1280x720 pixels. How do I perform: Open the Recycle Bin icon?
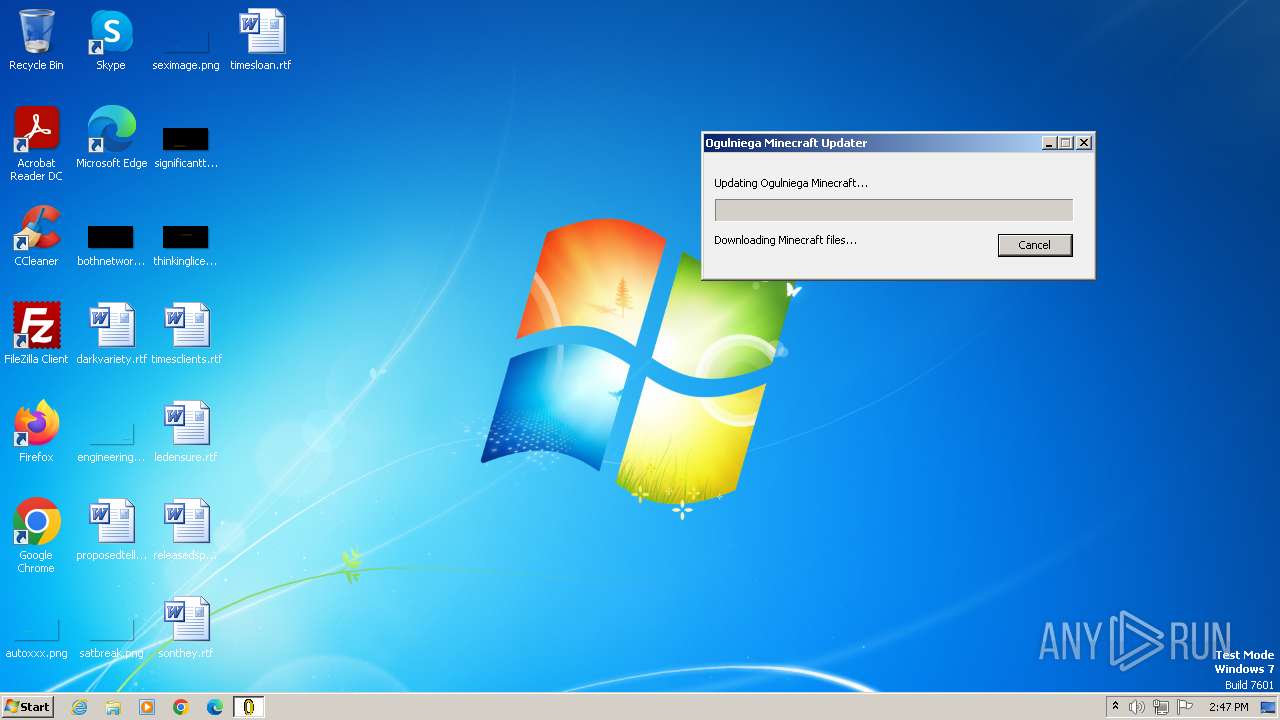click(x=36, y=41)
